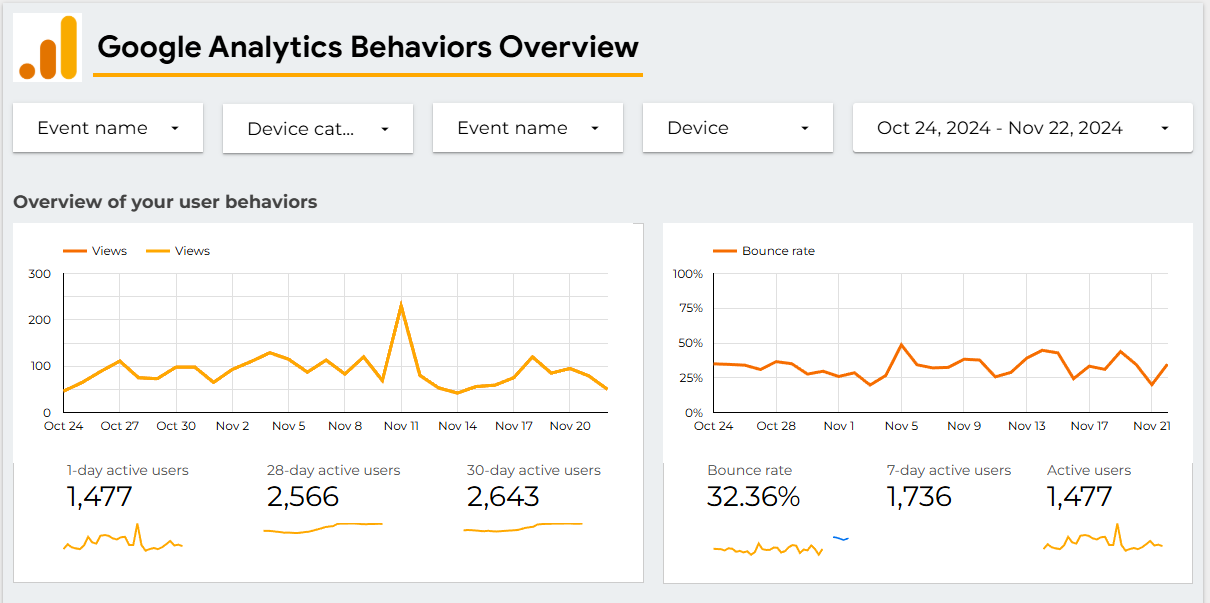The height and width of the screenshot is (603, 1210).
Task: Click the 25% y-axis label
Action: 690,378
